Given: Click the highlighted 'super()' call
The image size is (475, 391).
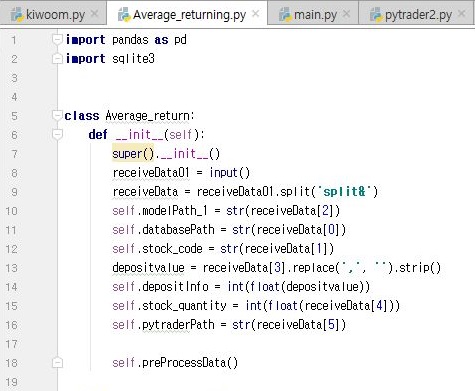Looking at the screenshot, I should pos(133,154).
